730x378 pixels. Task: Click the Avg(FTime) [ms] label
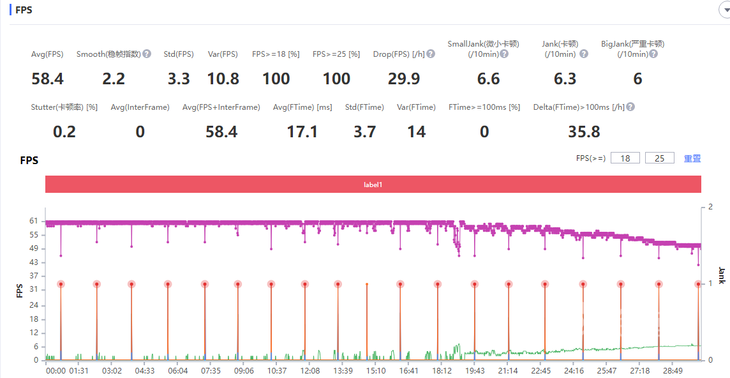pyautogui.click(x=303, y=108)
